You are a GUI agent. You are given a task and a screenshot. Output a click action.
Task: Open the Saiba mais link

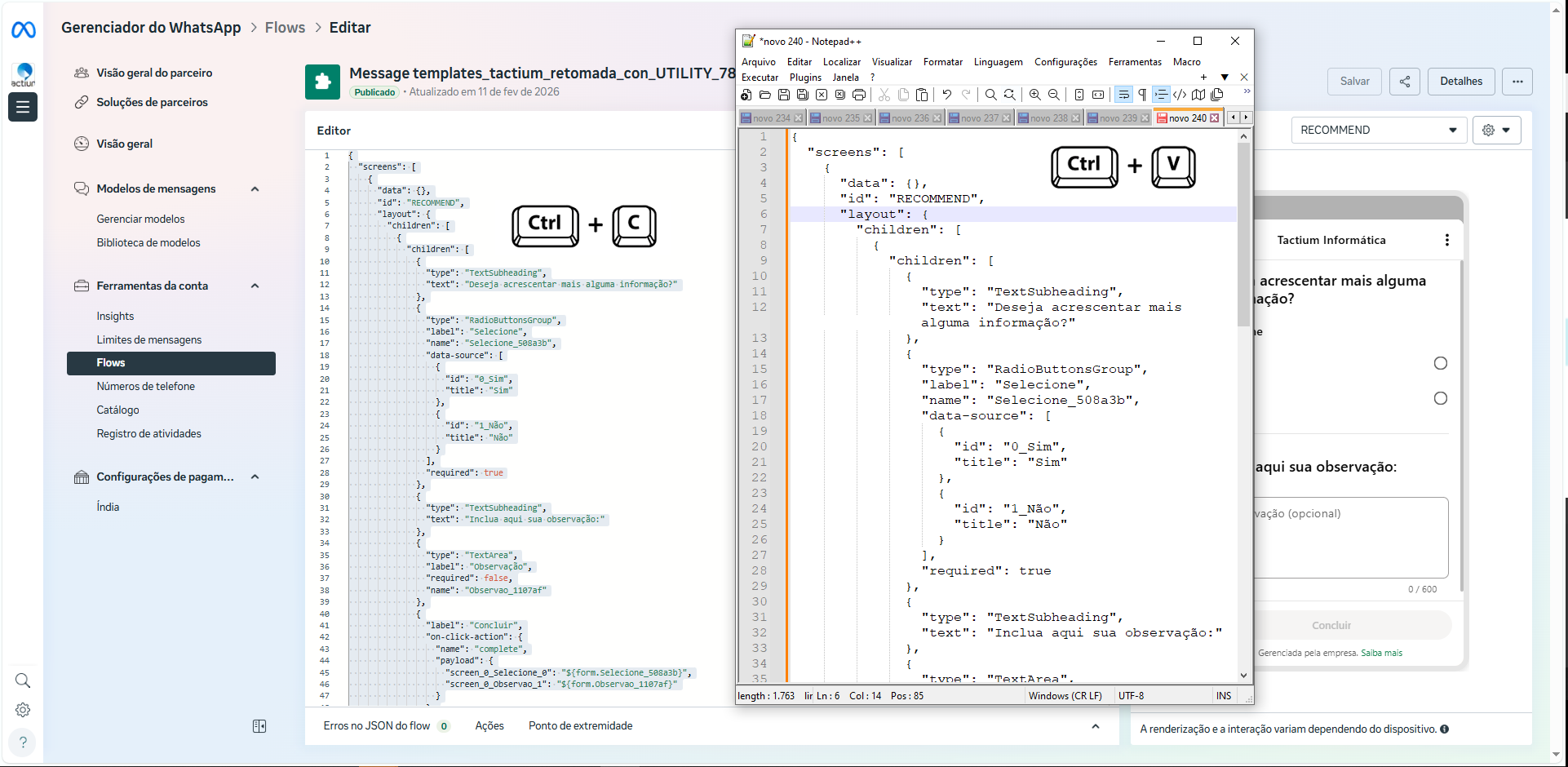(1381, 653)
